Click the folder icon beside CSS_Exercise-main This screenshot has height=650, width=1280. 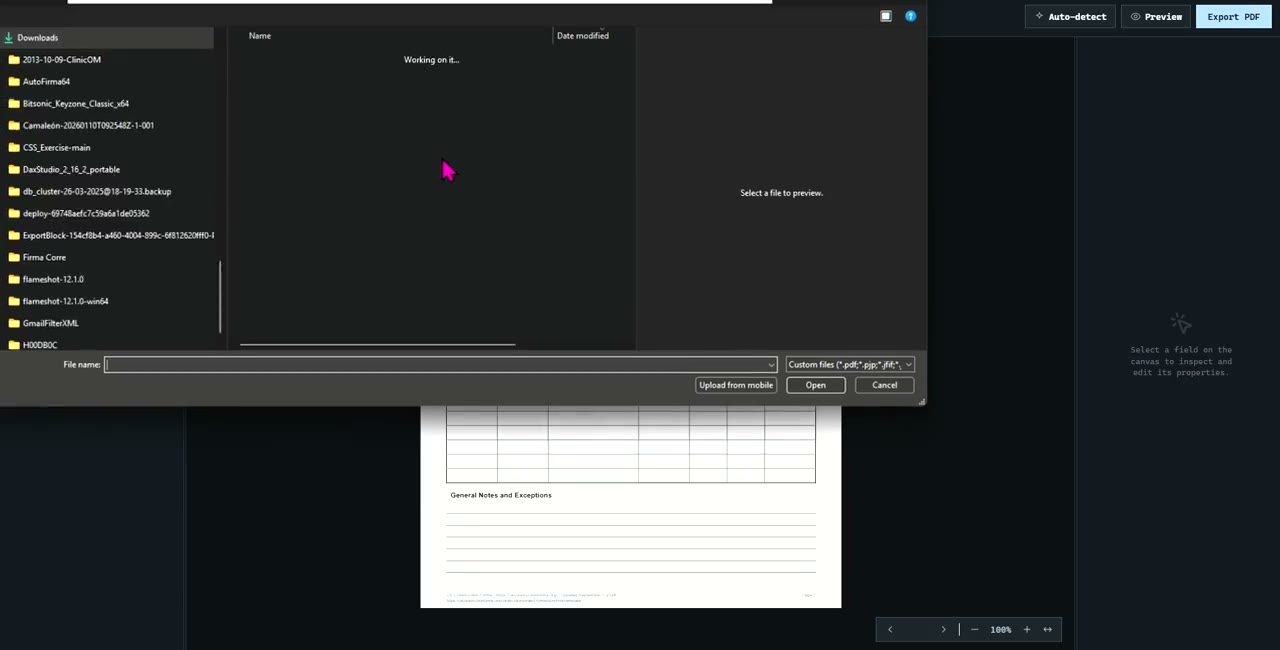coord(14,148)
